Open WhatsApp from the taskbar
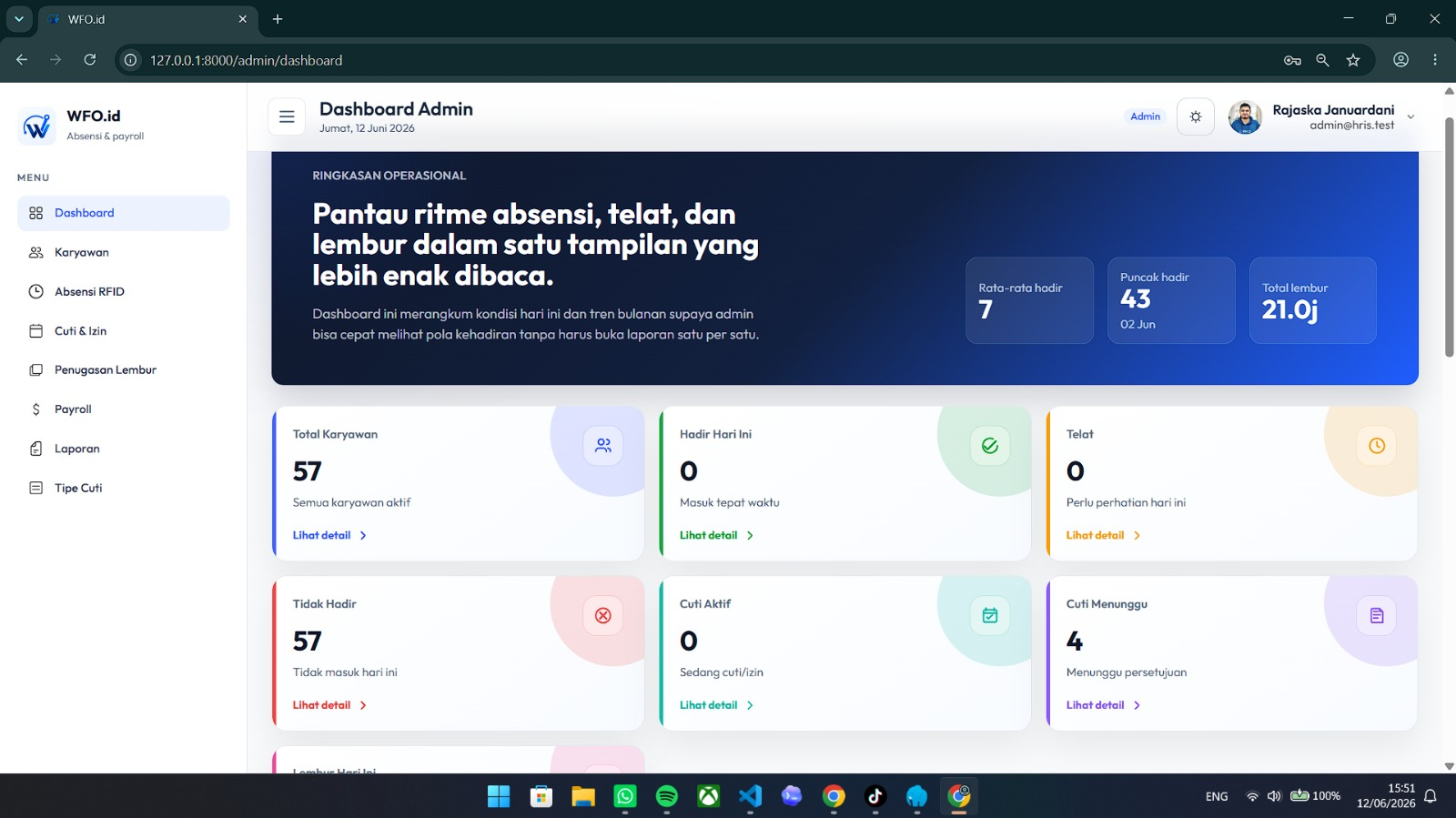The width and height of the screenshot is (1456, 818). [625, 796]
